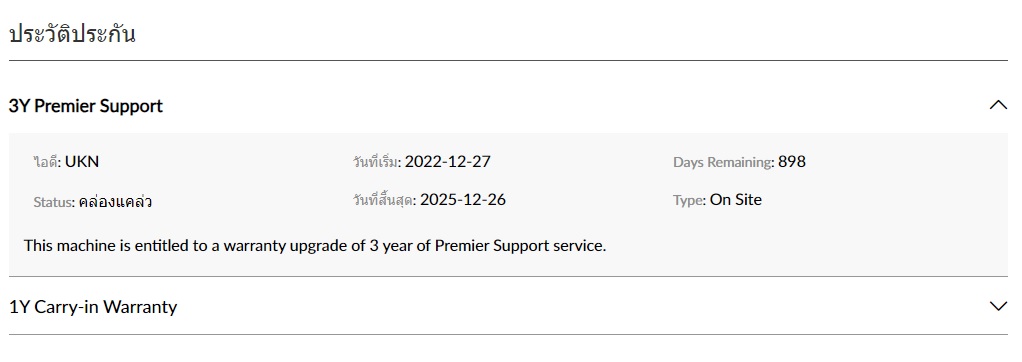Click the warranty upgrade description sentence

315,246
